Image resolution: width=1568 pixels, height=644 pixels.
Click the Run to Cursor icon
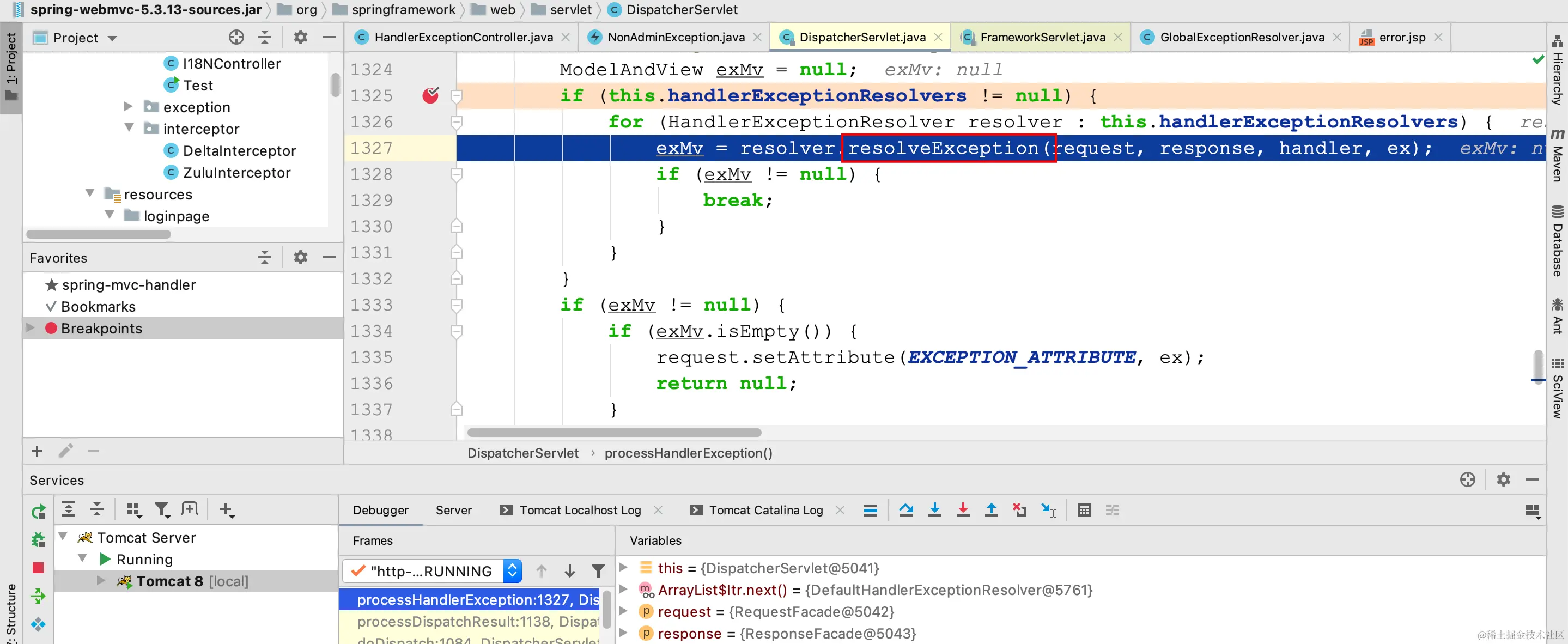(x=1048, y=510)
